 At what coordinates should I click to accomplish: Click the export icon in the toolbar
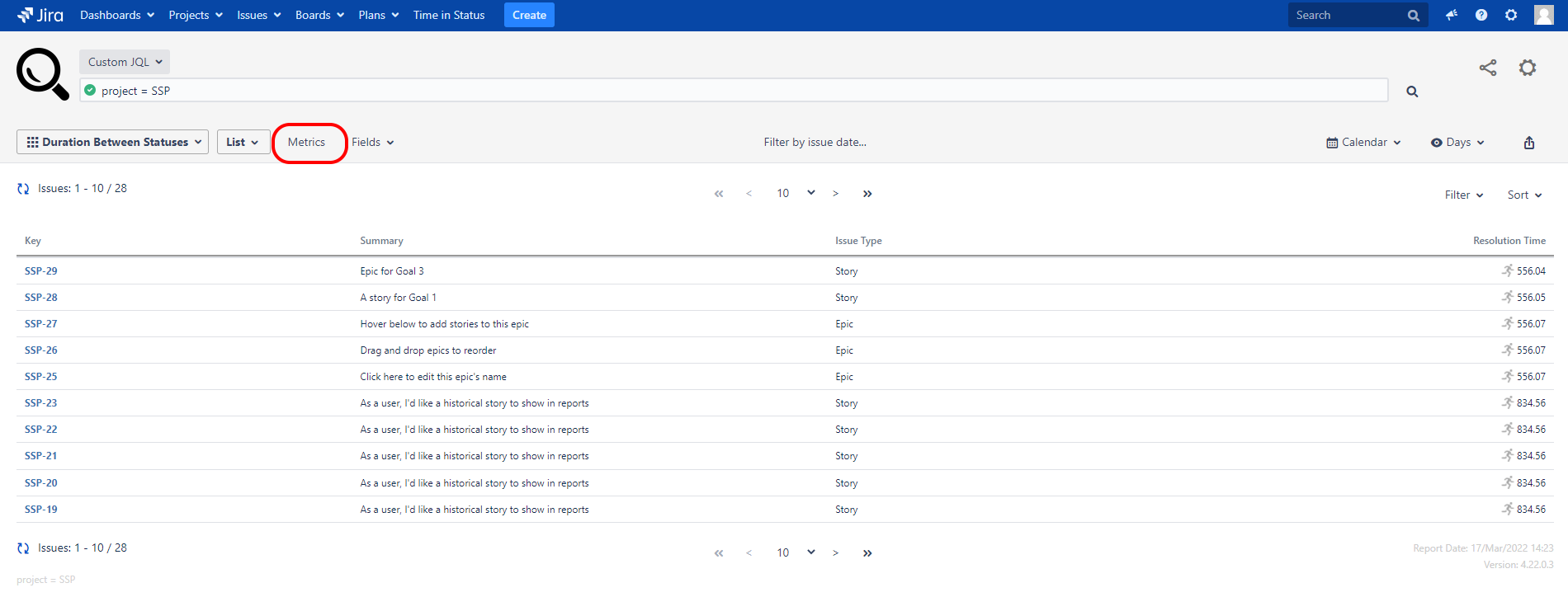pyautogui.click(x=1528, y=143)
